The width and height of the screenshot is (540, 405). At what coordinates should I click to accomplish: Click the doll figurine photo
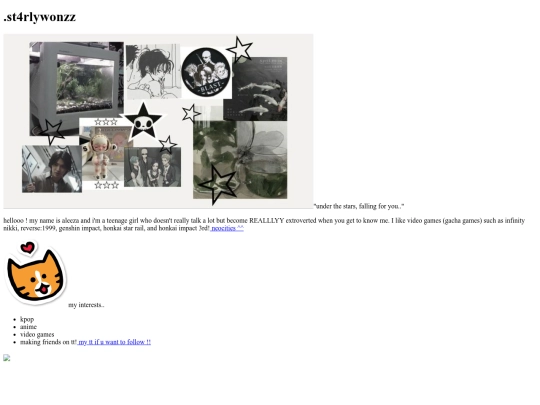[102, 153]
